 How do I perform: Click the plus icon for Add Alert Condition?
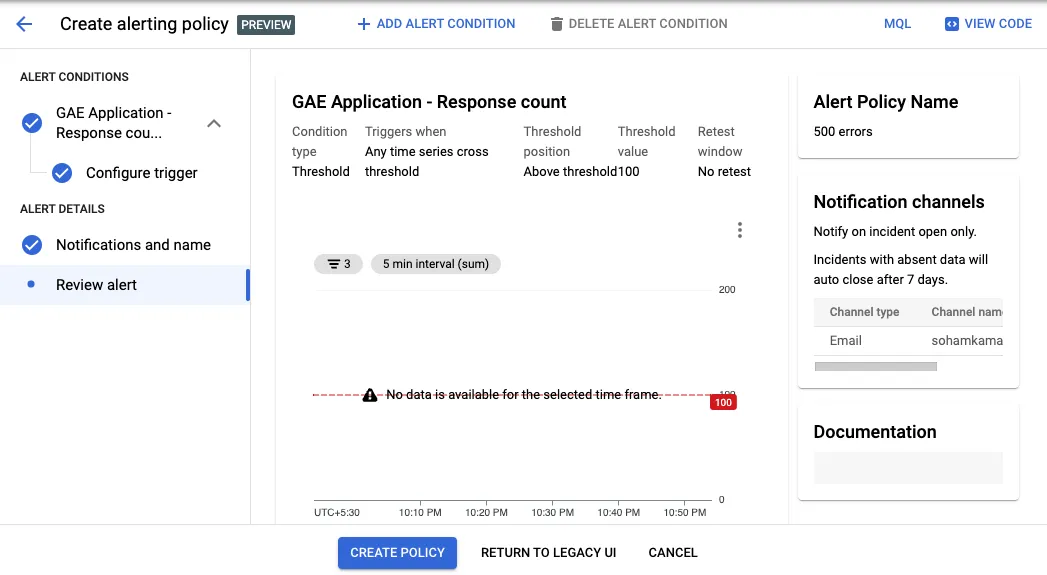coord(364,24)
